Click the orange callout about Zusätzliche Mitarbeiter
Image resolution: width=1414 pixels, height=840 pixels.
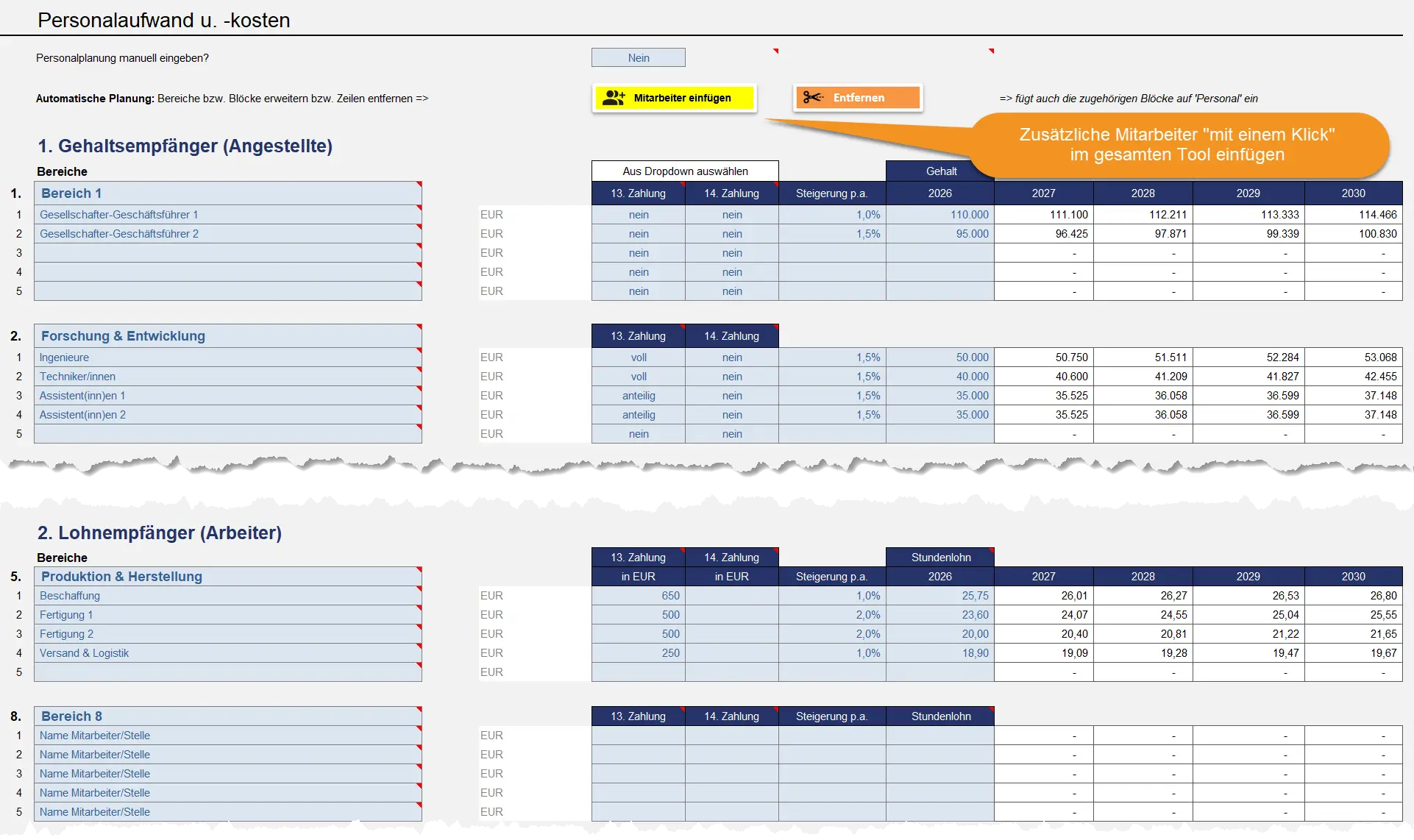[1176, 145]
